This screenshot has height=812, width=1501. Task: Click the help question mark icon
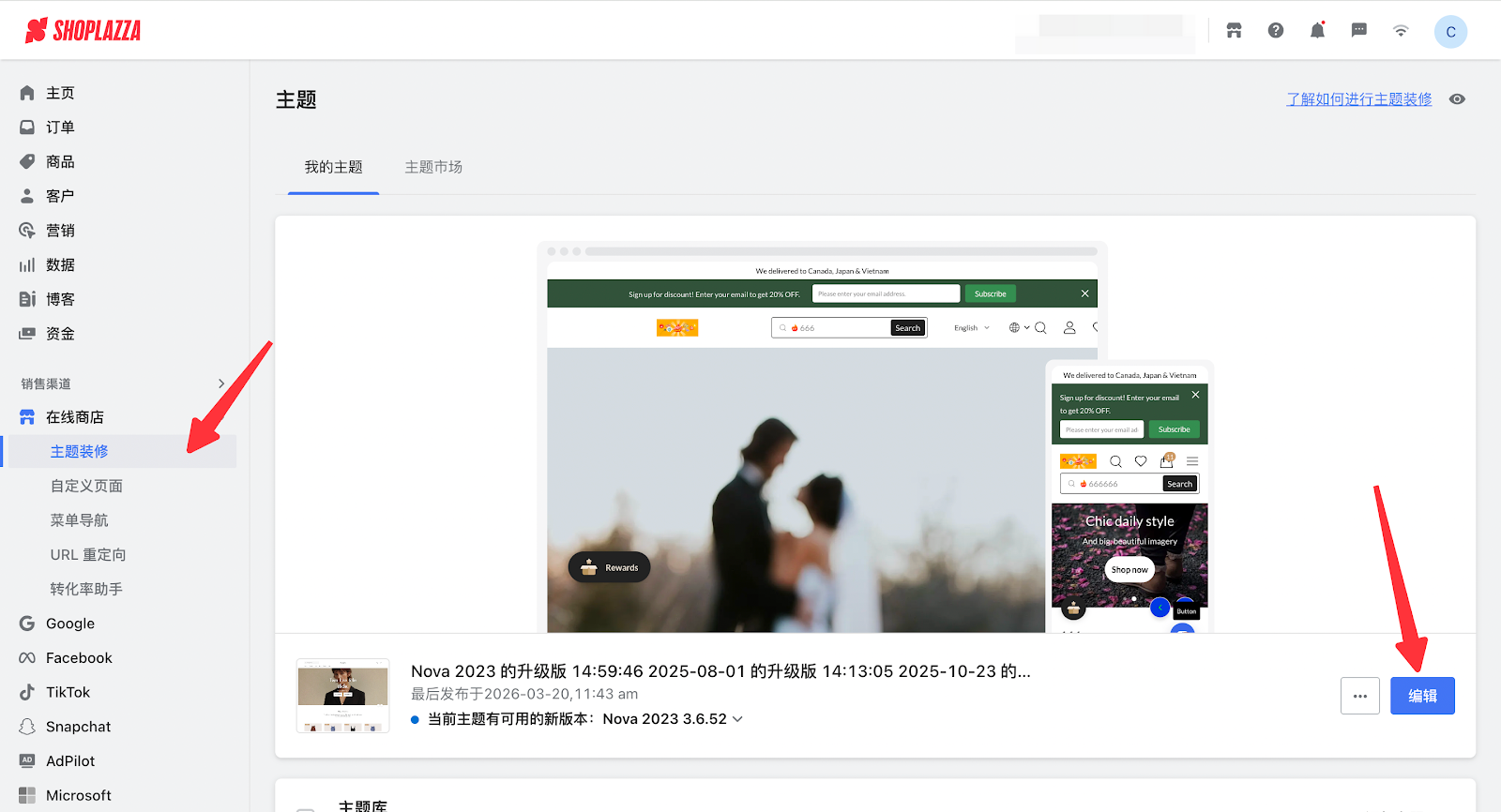[1276, 31]
